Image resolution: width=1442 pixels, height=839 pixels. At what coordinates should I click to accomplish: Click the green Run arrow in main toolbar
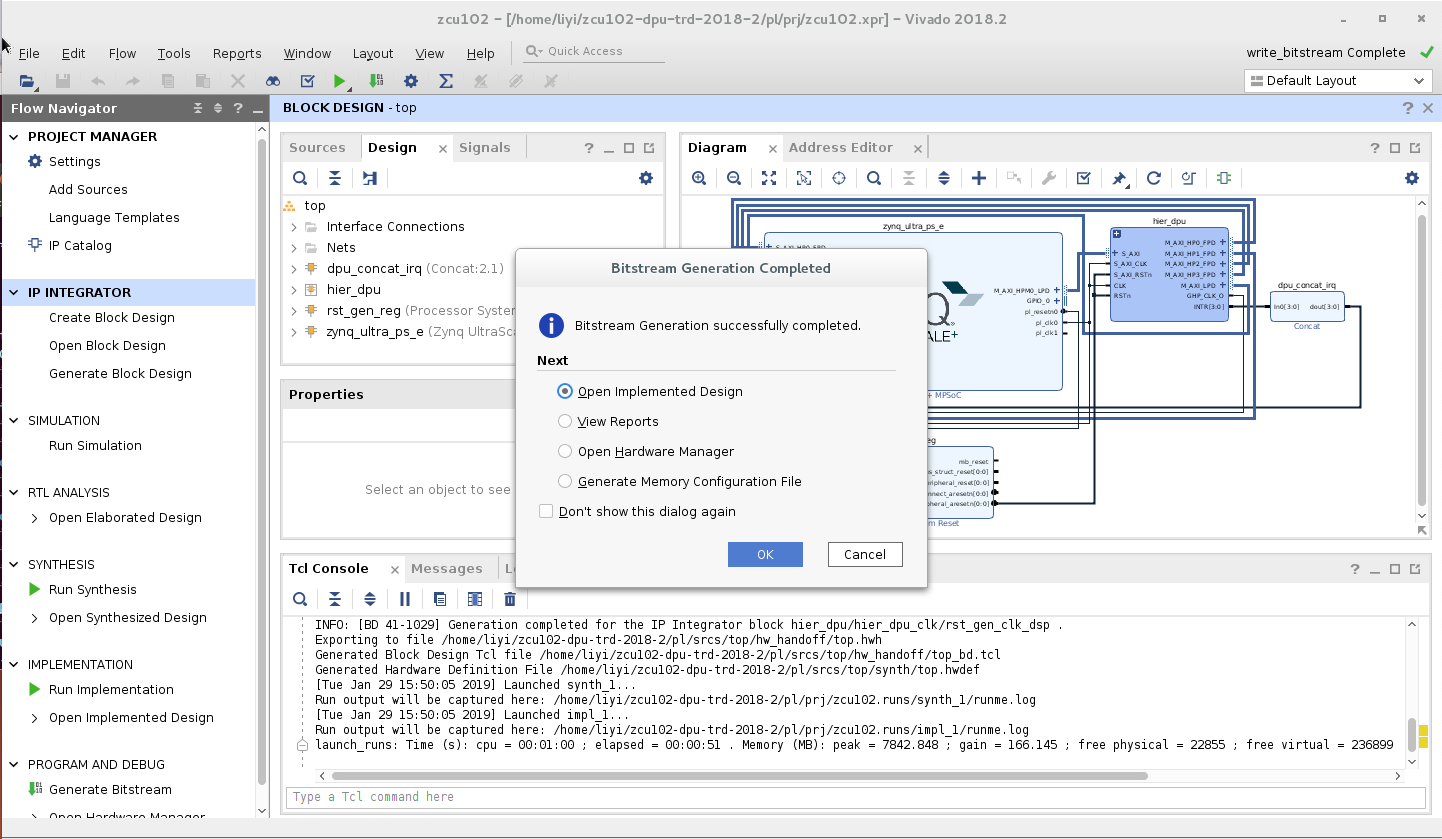tap(340, 81)
